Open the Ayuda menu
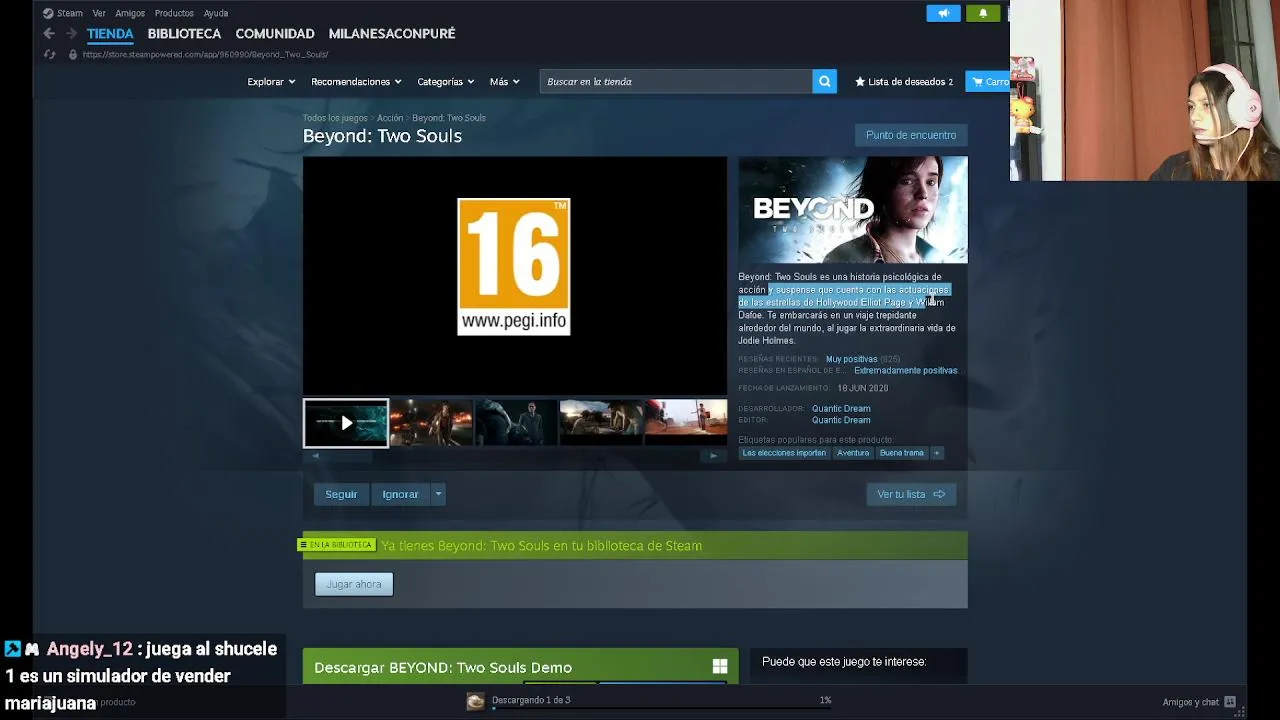Screen dimensions: 1280x720 coord(216,13)
